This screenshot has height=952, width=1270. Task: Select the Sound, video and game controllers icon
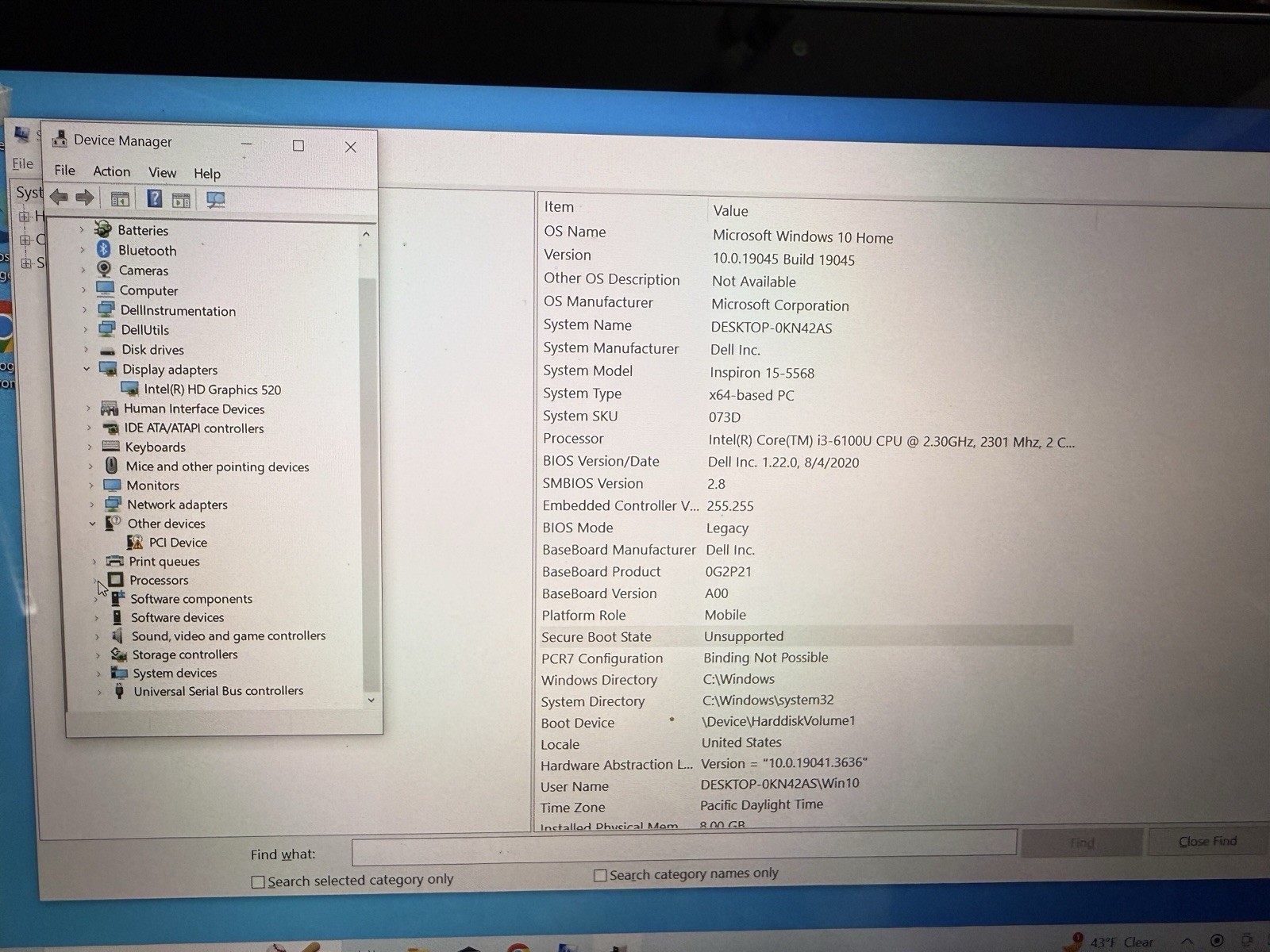(117, 635)
